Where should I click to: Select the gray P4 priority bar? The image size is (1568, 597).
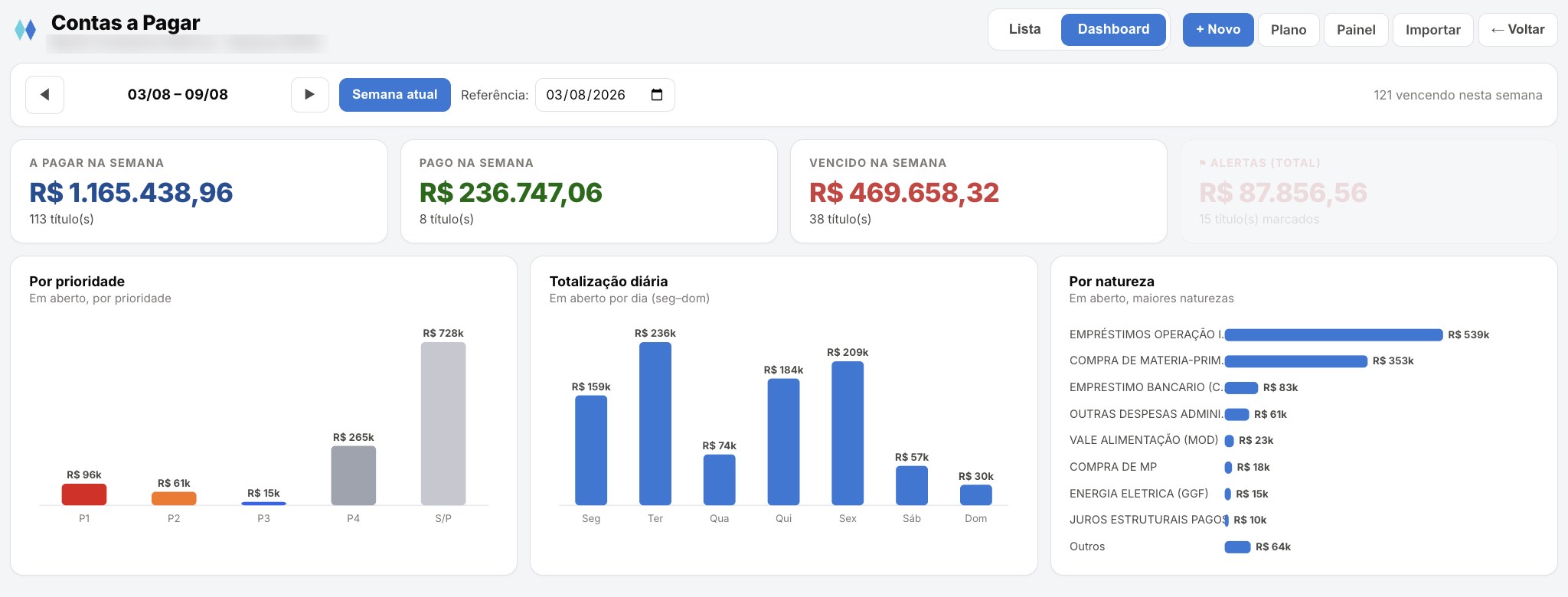(x=353, y=475)
